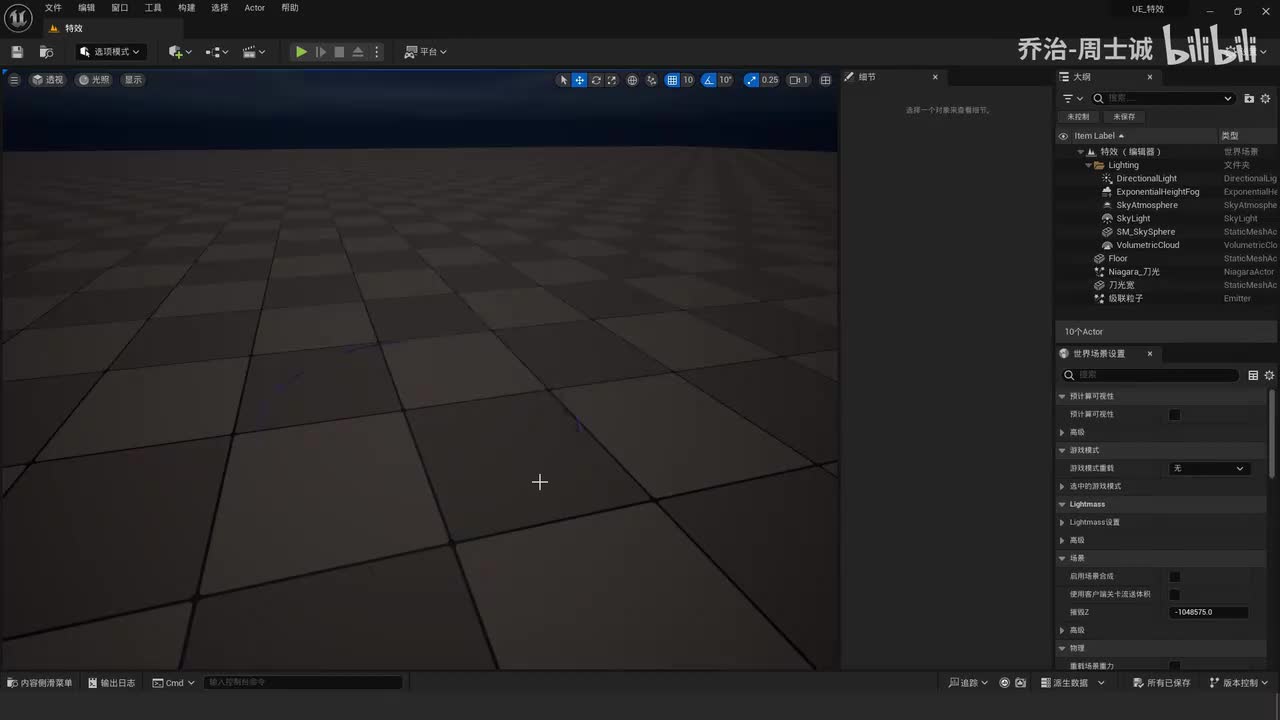
Task: Open the Outliner settings gear
Action: coord(1265,98)
